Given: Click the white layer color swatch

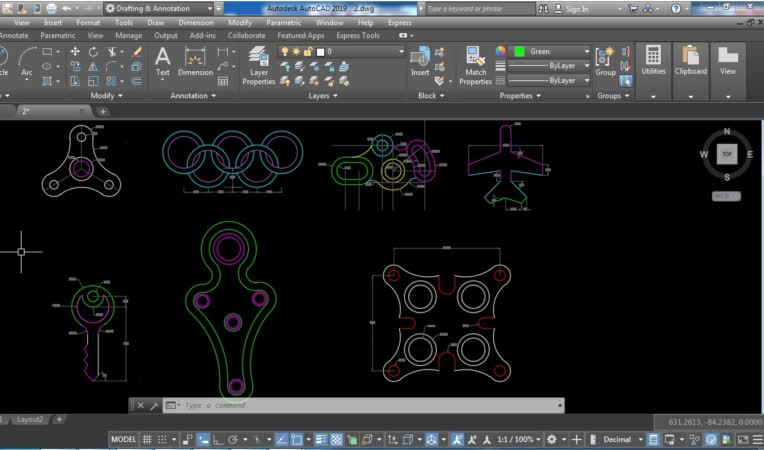Looking at the screenshot, I should point(321,52).
